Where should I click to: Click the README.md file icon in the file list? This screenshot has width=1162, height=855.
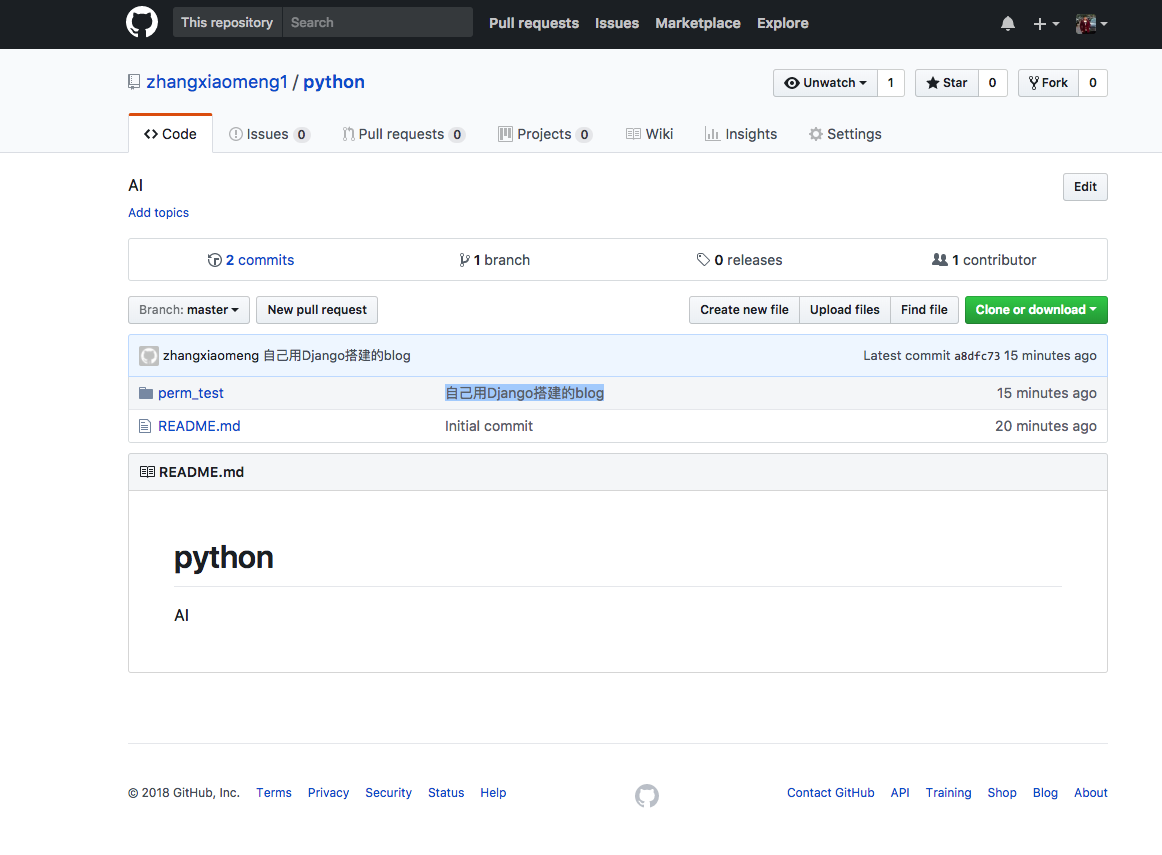[145, 426]
